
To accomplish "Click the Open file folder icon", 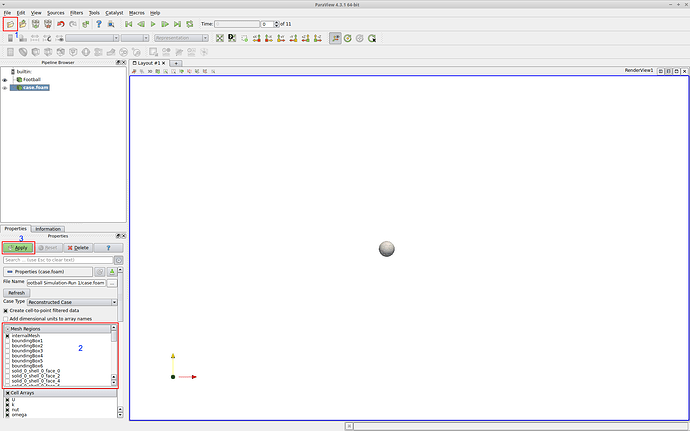I will (x=10, y=24).
